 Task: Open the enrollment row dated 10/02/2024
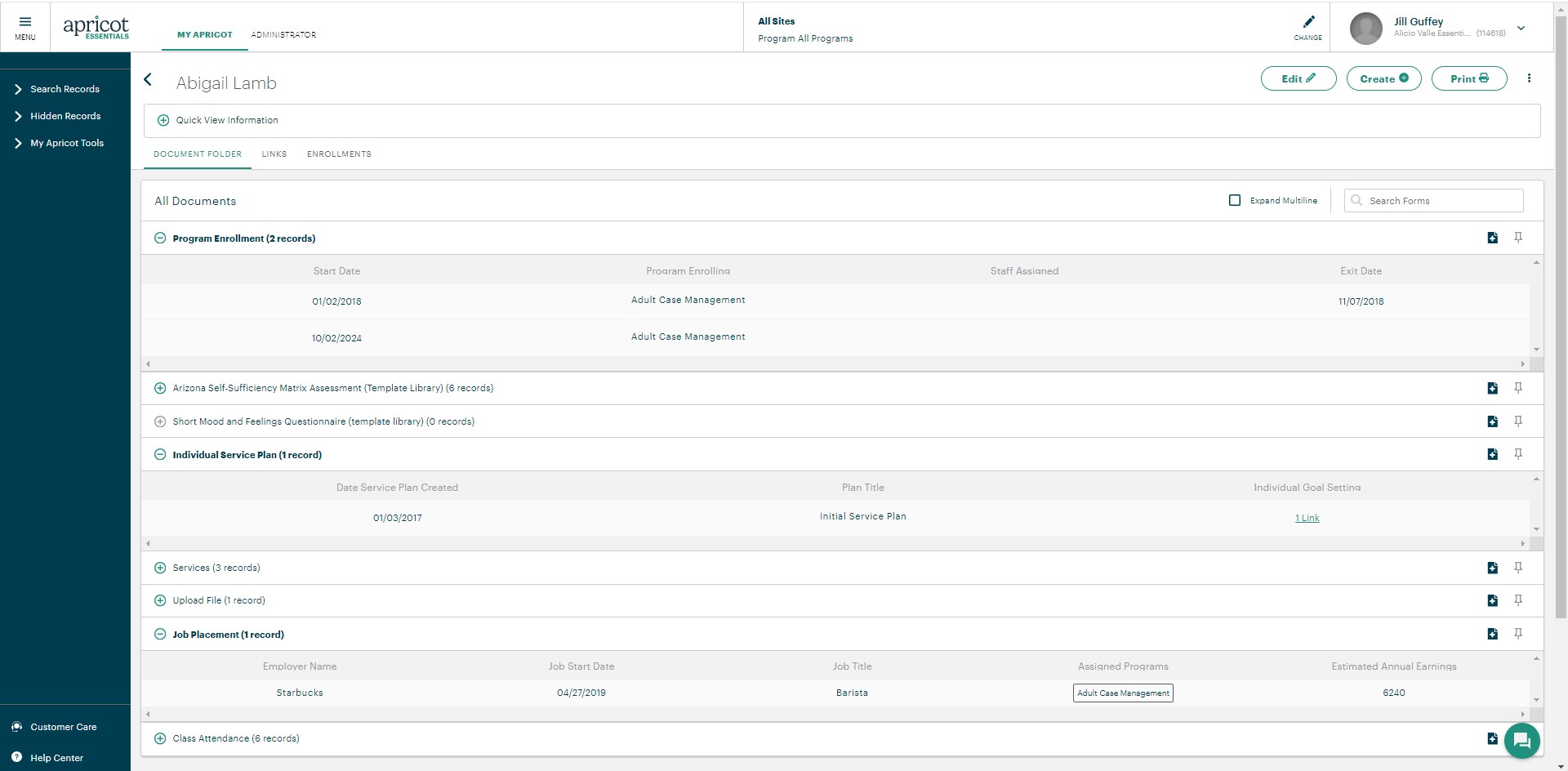point(835,337)
